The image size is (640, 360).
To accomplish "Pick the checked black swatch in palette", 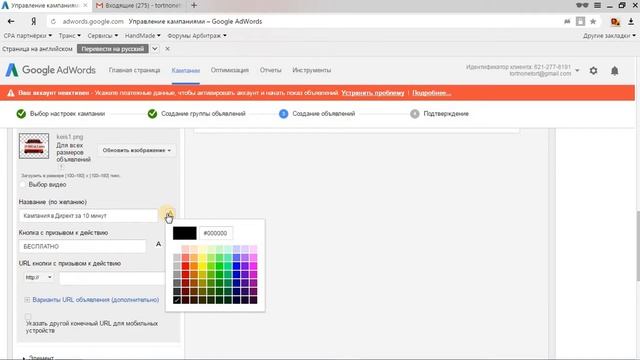I will pyautogui.click(x=177, y=300).
